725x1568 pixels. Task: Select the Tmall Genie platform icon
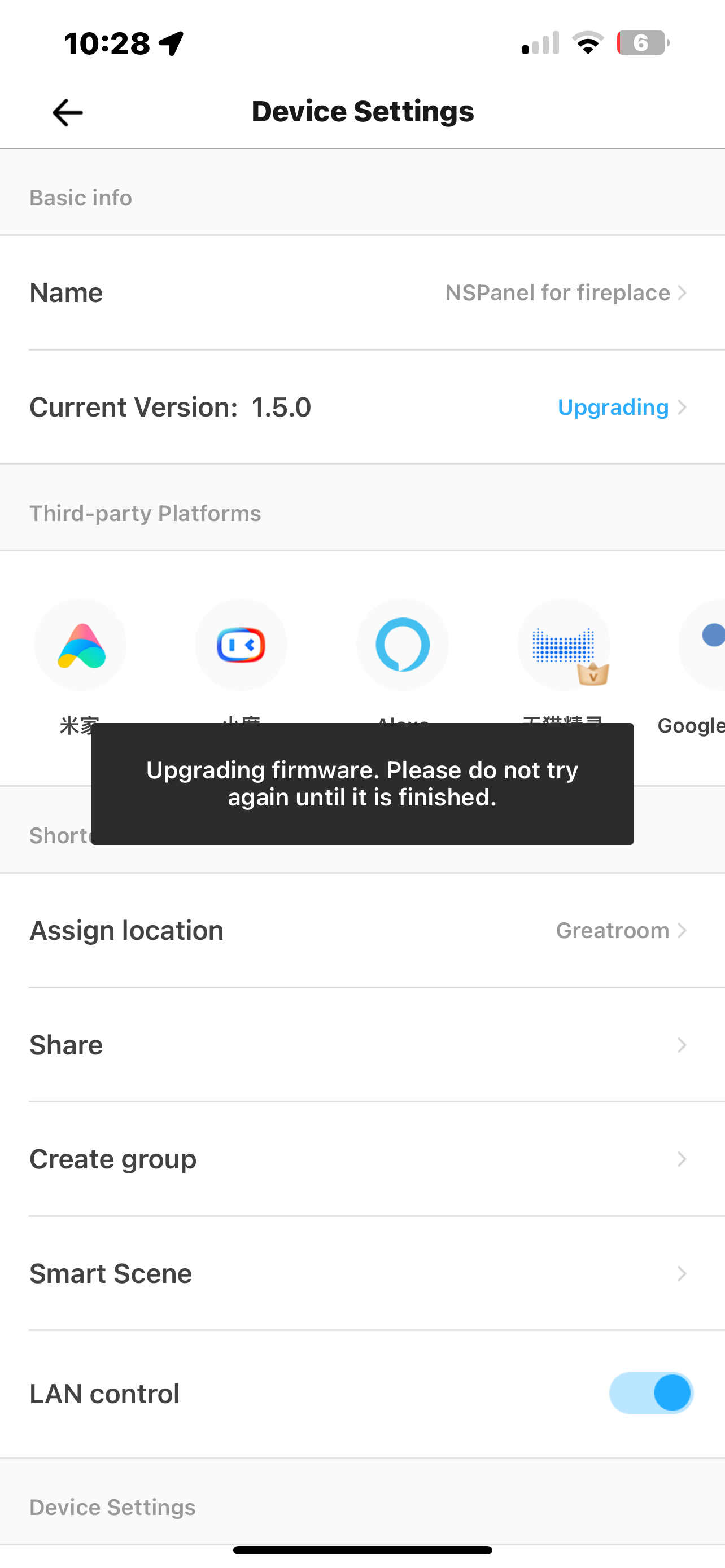564,645
